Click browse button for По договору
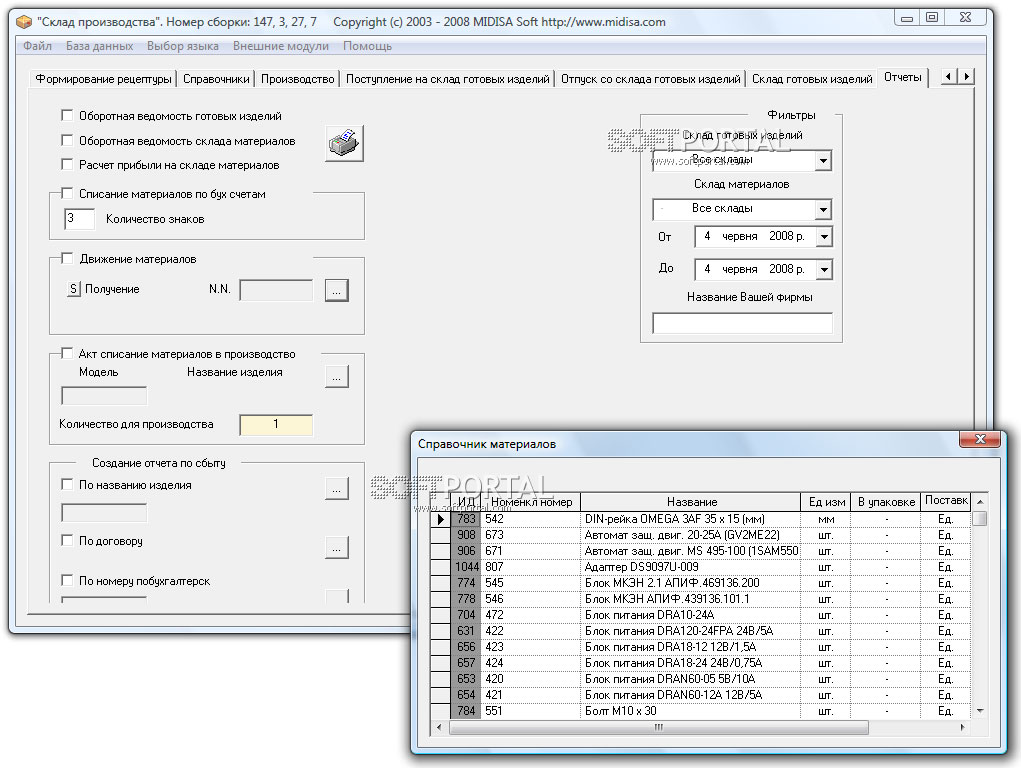Screen dimensions: 1021x768 pos(337,548)
